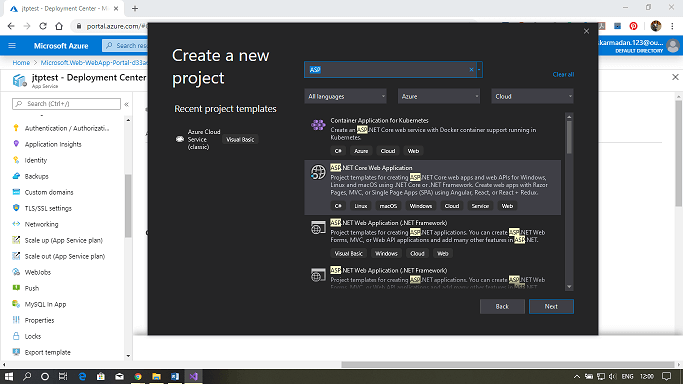Select Container Application for Kubernetes template
This screenshot has width=683, height=384.
433,136
